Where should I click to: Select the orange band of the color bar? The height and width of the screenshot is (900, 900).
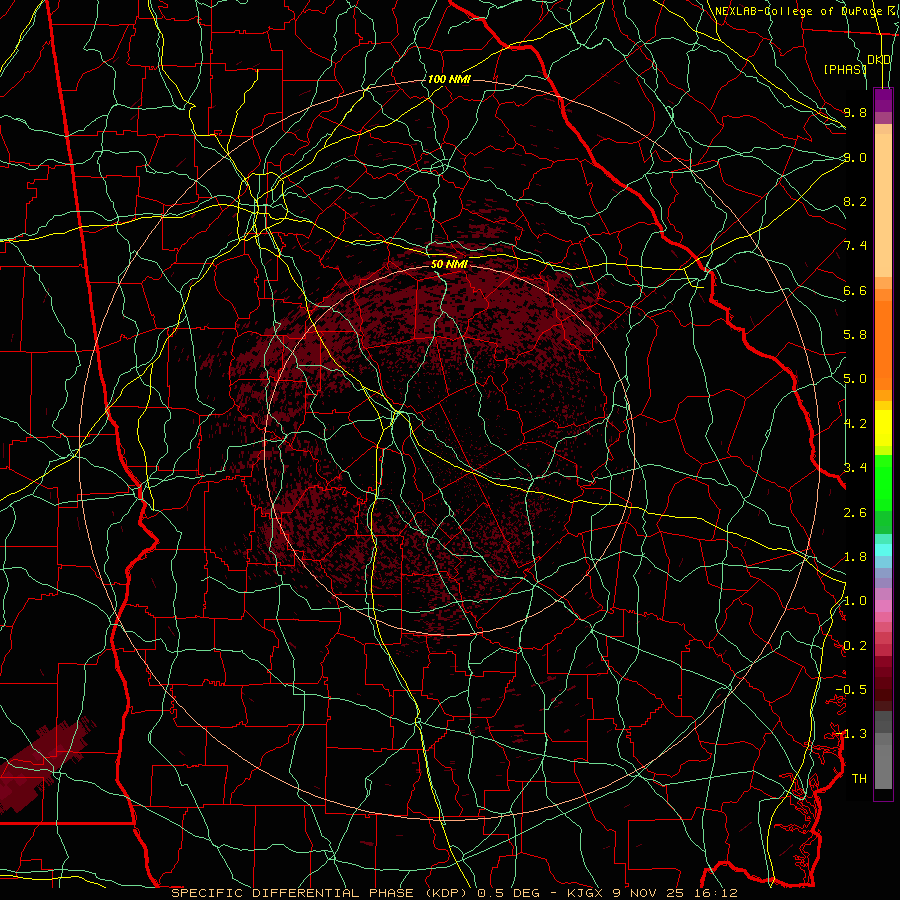883,344
